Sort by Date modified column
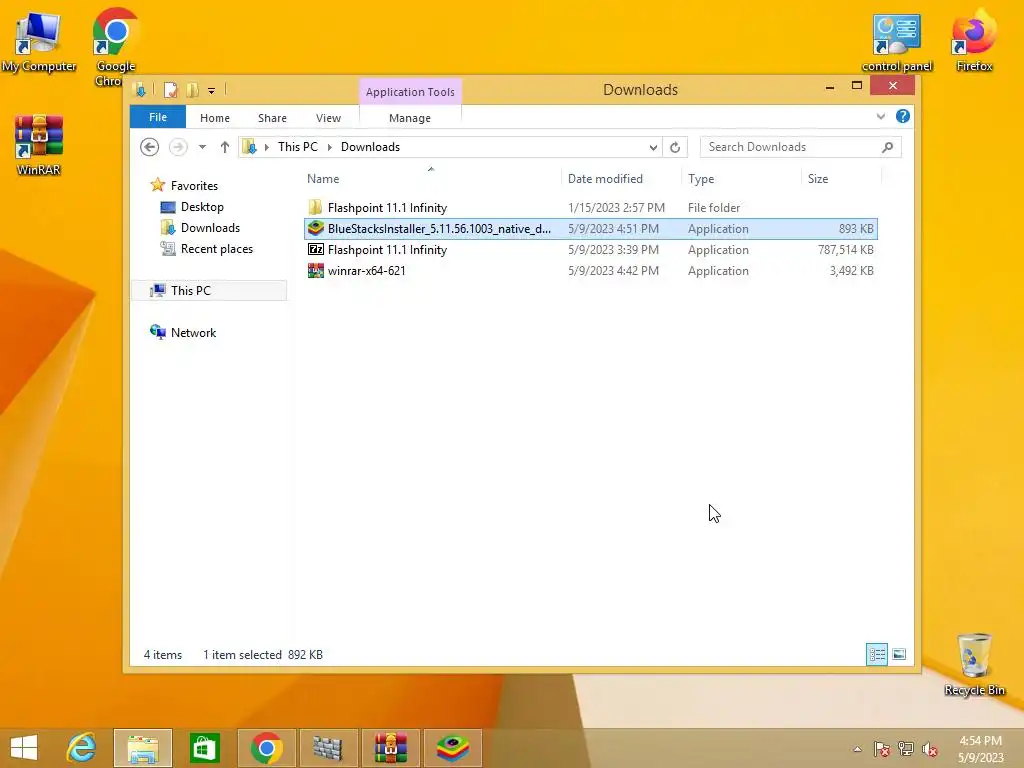Image resolution: width=1024 pixels, height=768 pixels. 621,178
